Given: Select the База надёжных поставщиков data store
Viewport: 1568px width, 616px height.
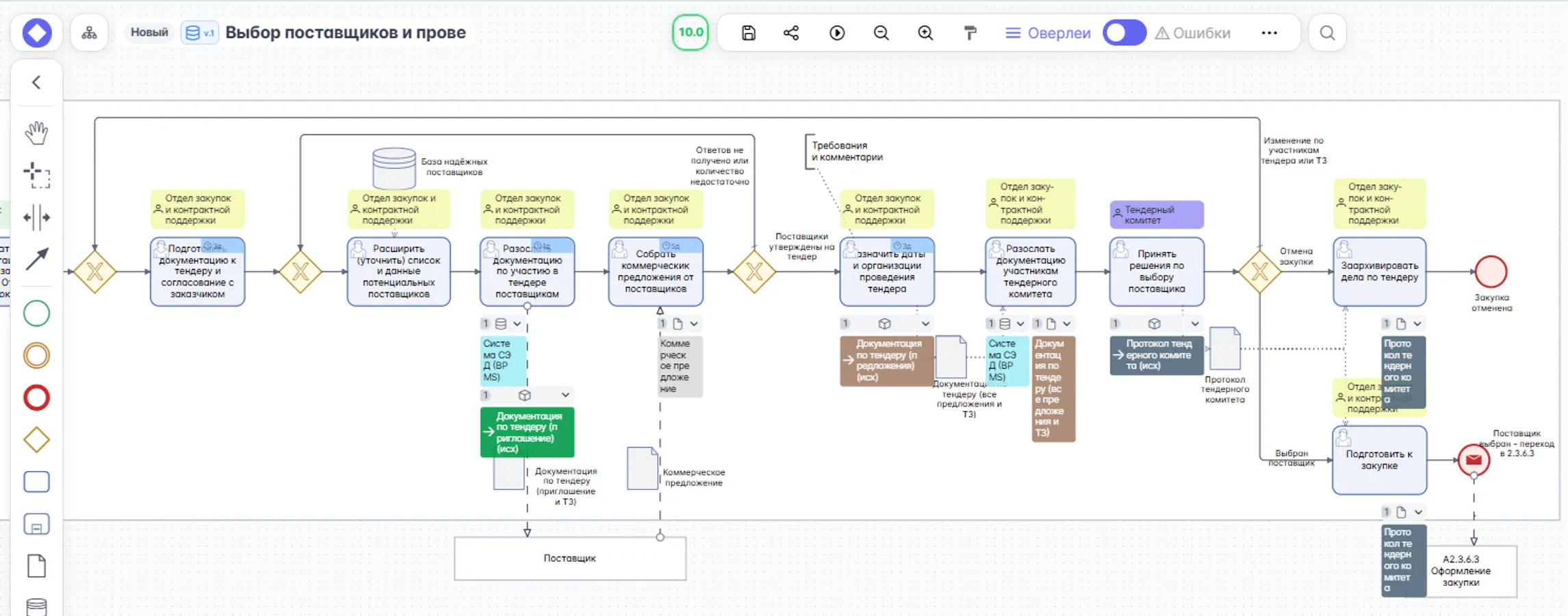Looking at the screenshot, I should tap(394, 168).
